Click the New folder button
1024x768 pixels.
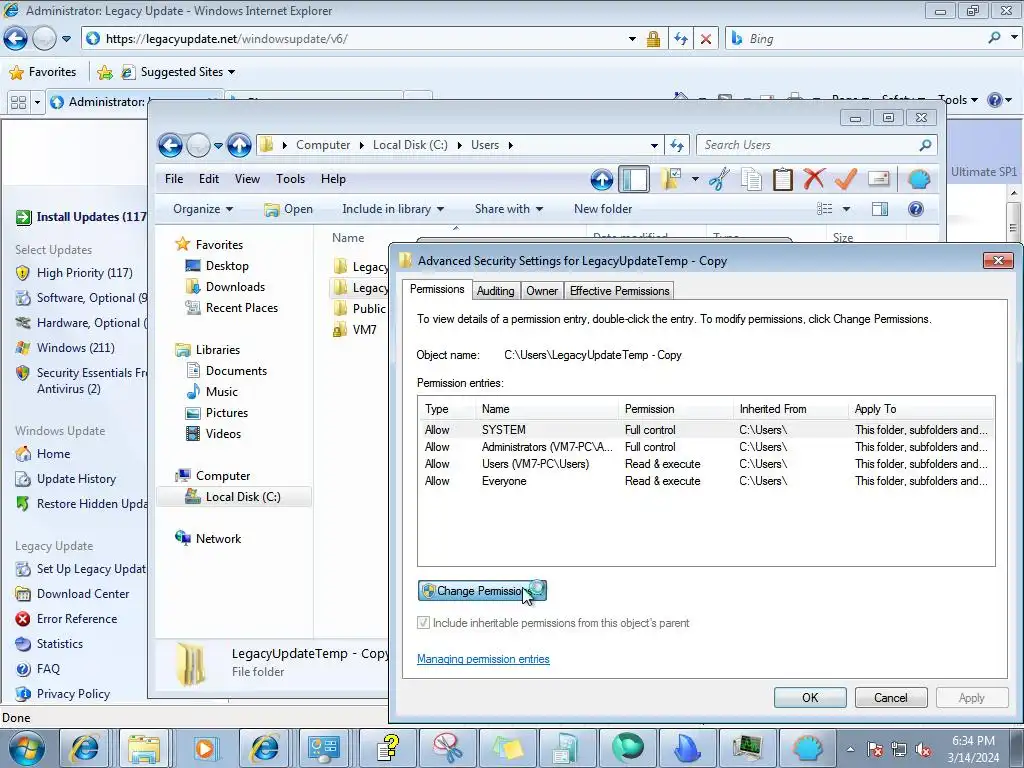point(603,209)
